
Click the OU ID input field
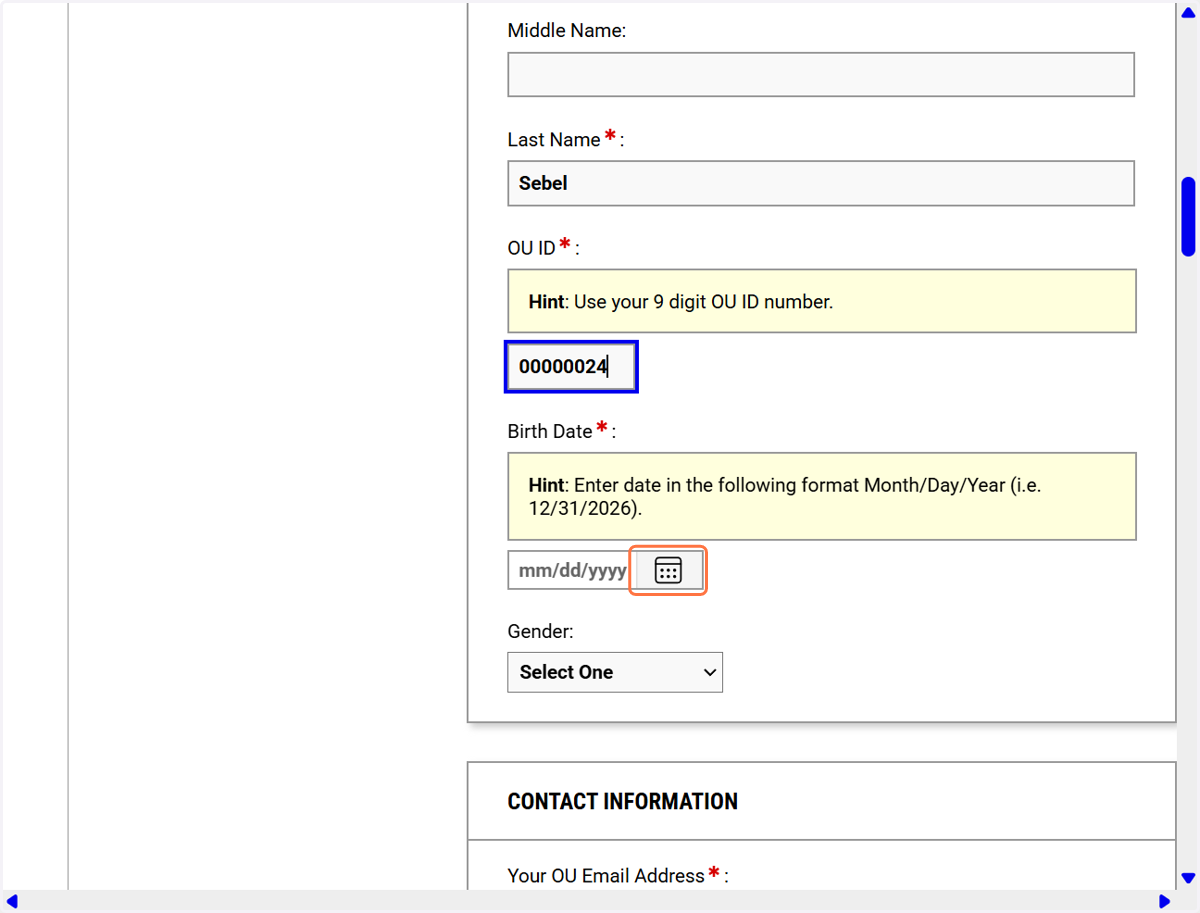[x=571, y=367]
